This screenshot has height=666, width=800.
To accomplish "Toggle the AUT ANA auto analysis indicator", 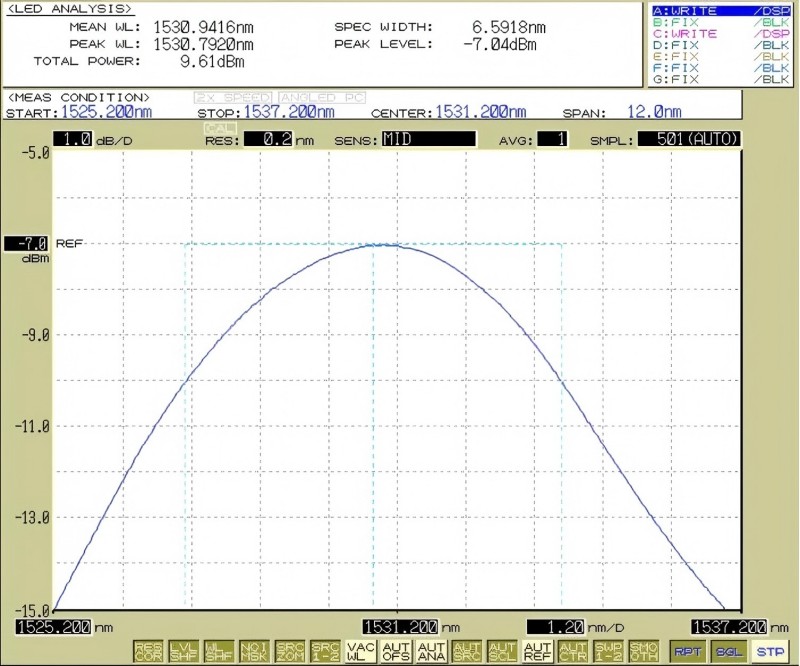I will point(431,652).
